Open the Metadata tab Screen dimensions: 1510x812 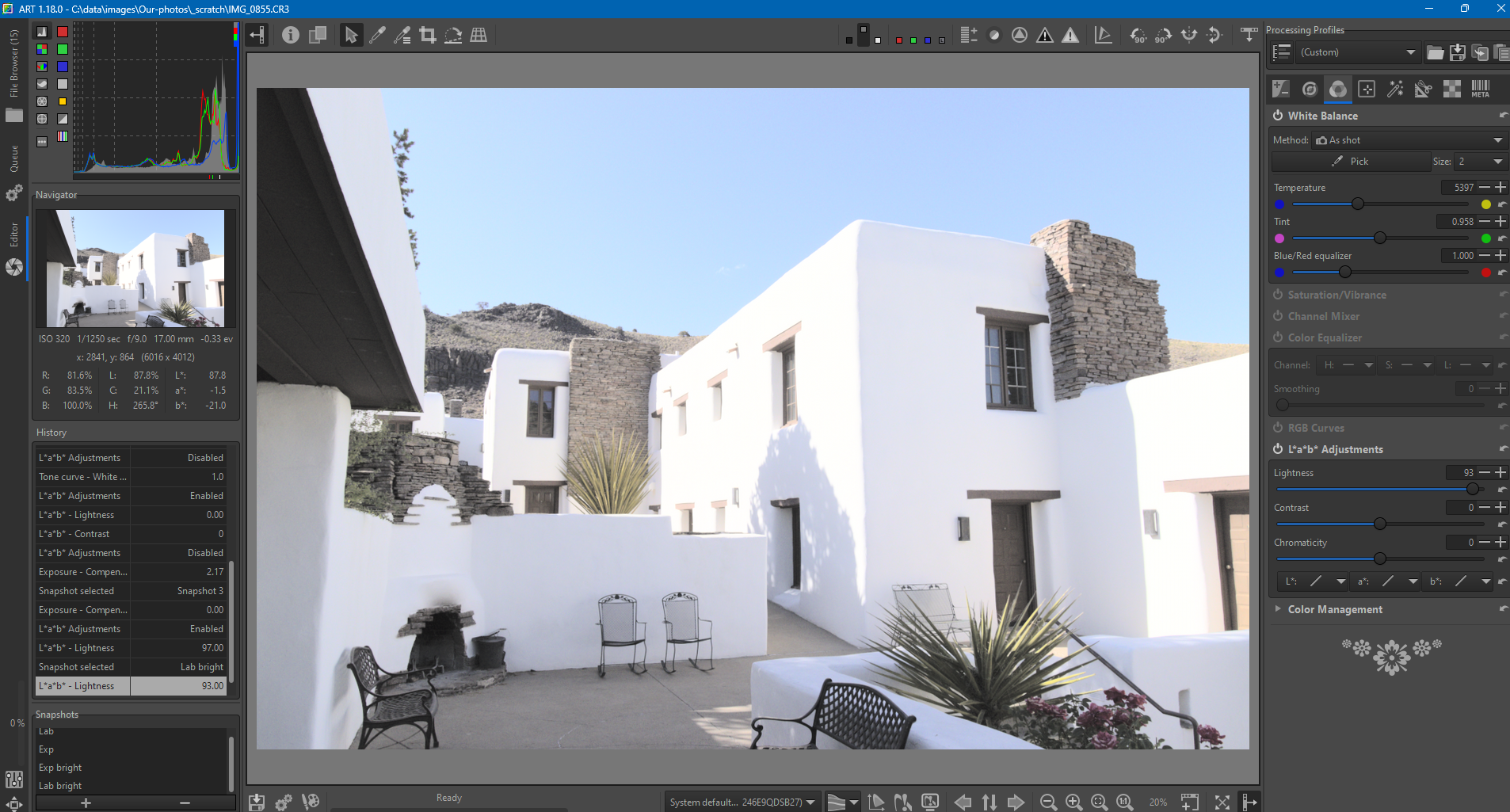point(1481,89)
